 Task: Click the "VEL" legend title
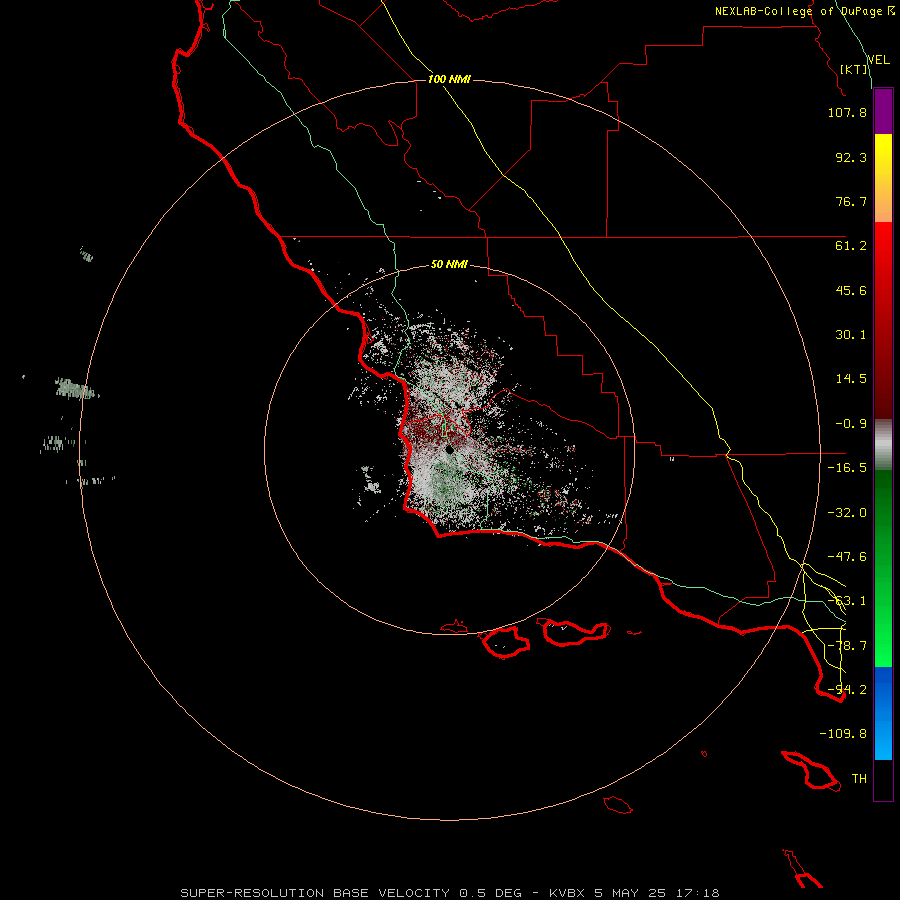point(878,60)
